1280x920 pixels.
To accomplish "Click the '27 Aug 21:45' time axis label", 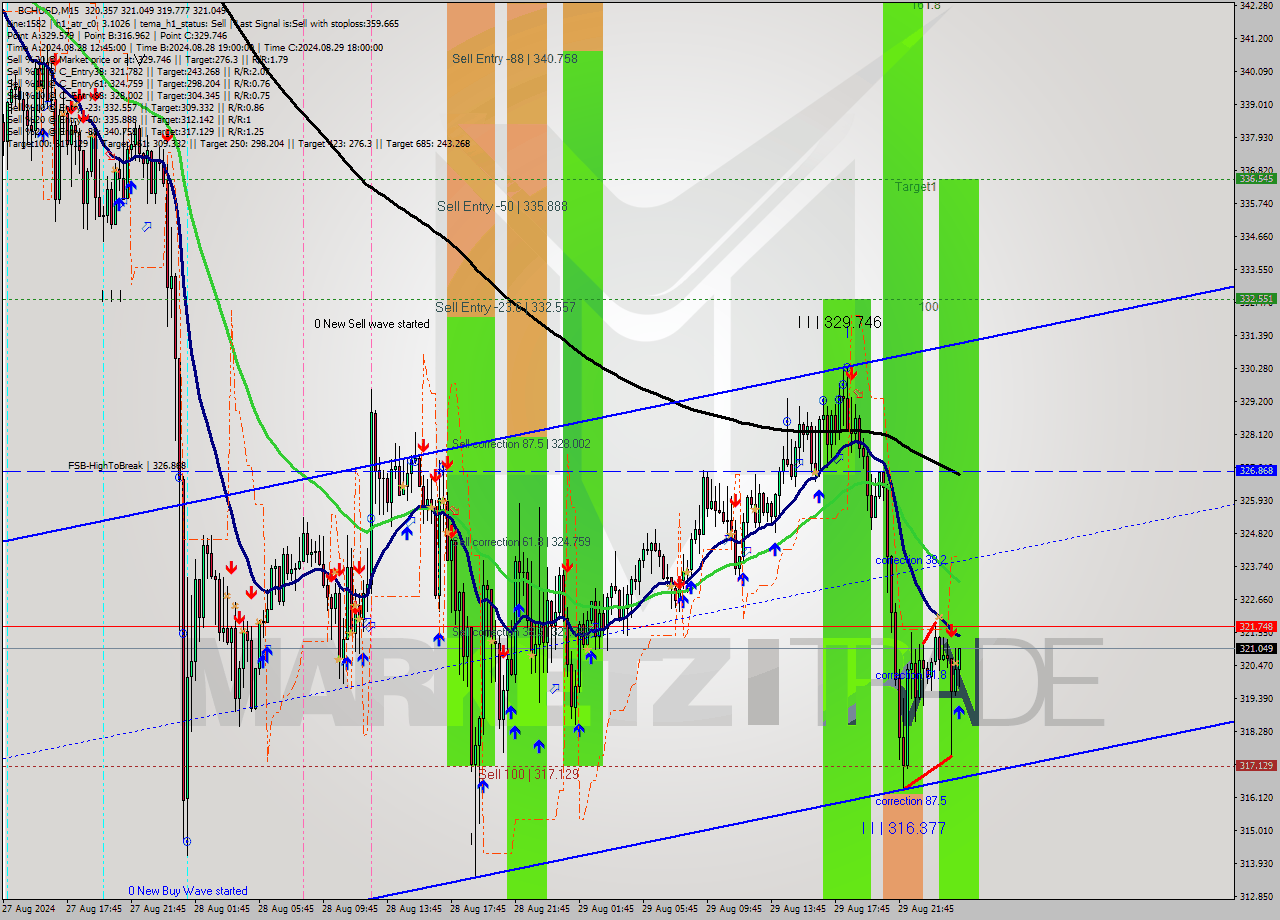I will pyautogui.click(x=158, y=909).
